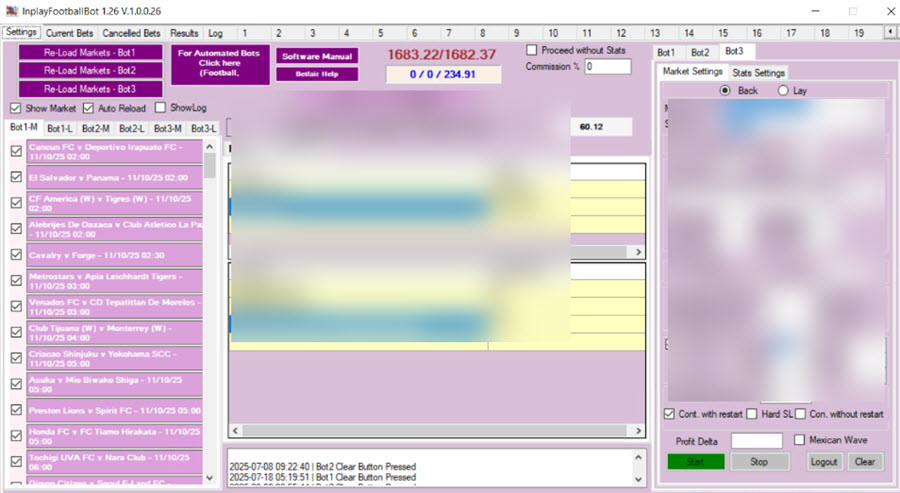Click the Commission % input field

(x=608, y=67)
